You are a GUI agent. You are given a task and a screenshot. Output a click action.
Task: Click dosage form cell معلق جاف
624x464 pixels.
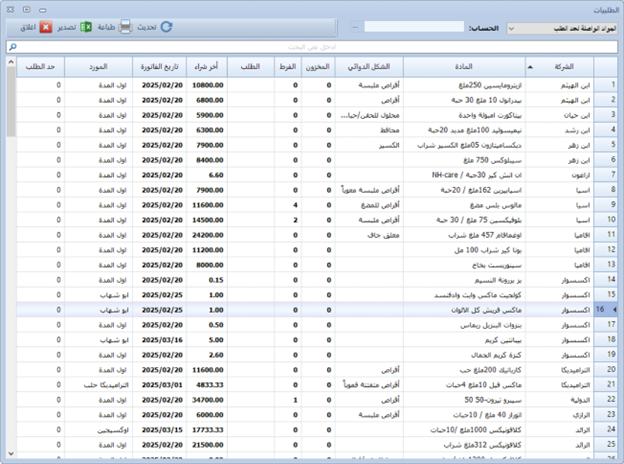tap(369, 235)
